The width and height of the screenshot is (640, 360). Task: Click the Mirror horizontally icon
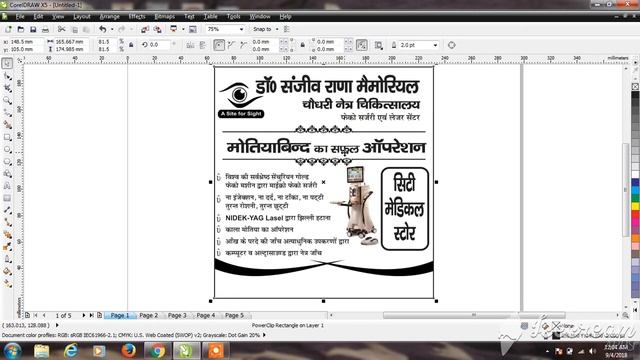click(190, 45)
